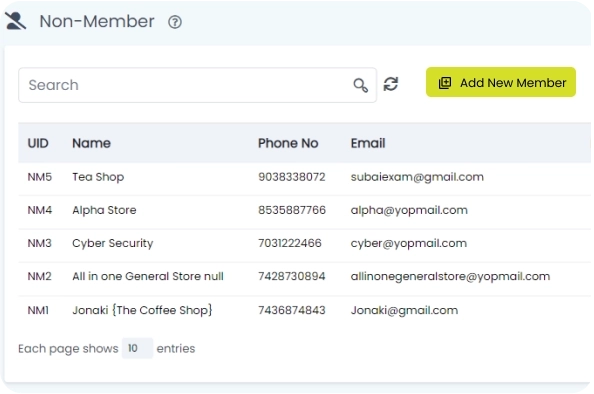Image resolution: width=594 pixels, height=394 pixels.
Task: Click email alpha@yopmail.com
Action: point(409,210)
